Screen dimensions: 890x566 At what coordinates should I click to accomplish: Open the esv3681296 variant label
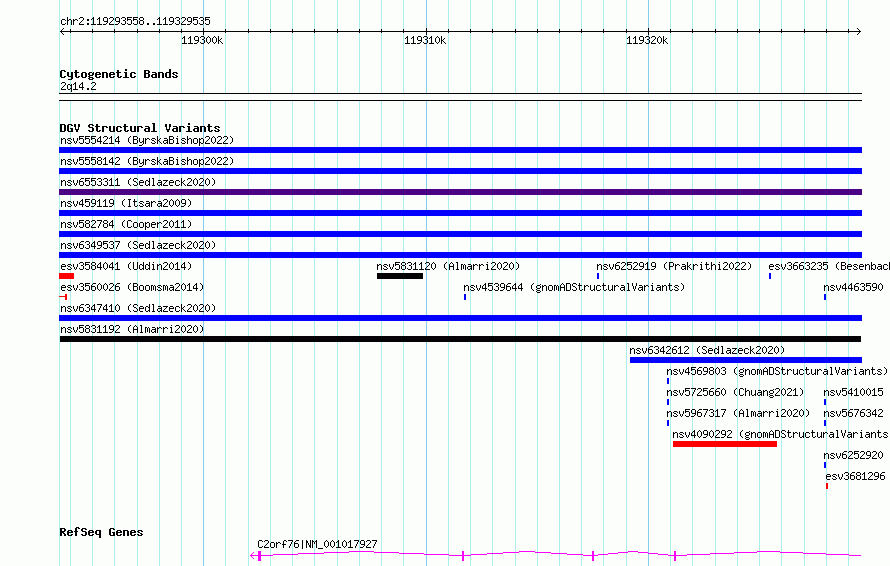(x=855, y=476)
